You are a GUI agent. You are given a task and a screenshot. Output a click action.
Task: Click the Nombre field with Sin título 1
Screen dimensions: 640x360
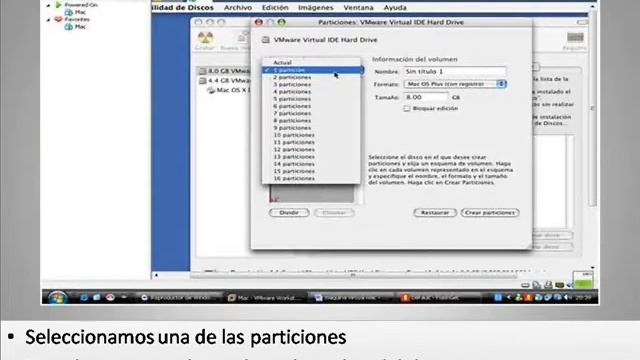point(455,71)
